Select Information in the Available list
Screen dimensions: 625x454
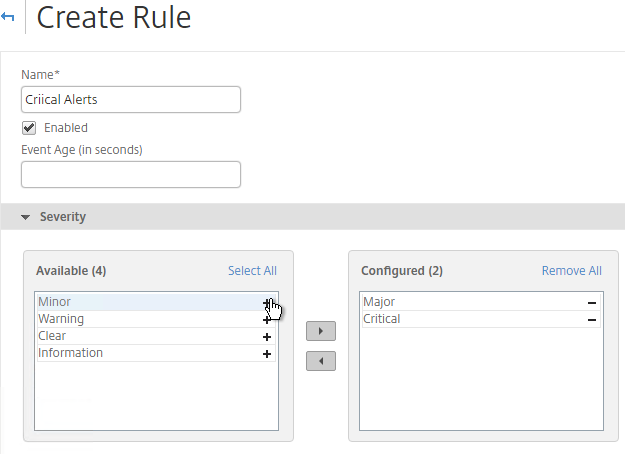click(x=156, y=353)
